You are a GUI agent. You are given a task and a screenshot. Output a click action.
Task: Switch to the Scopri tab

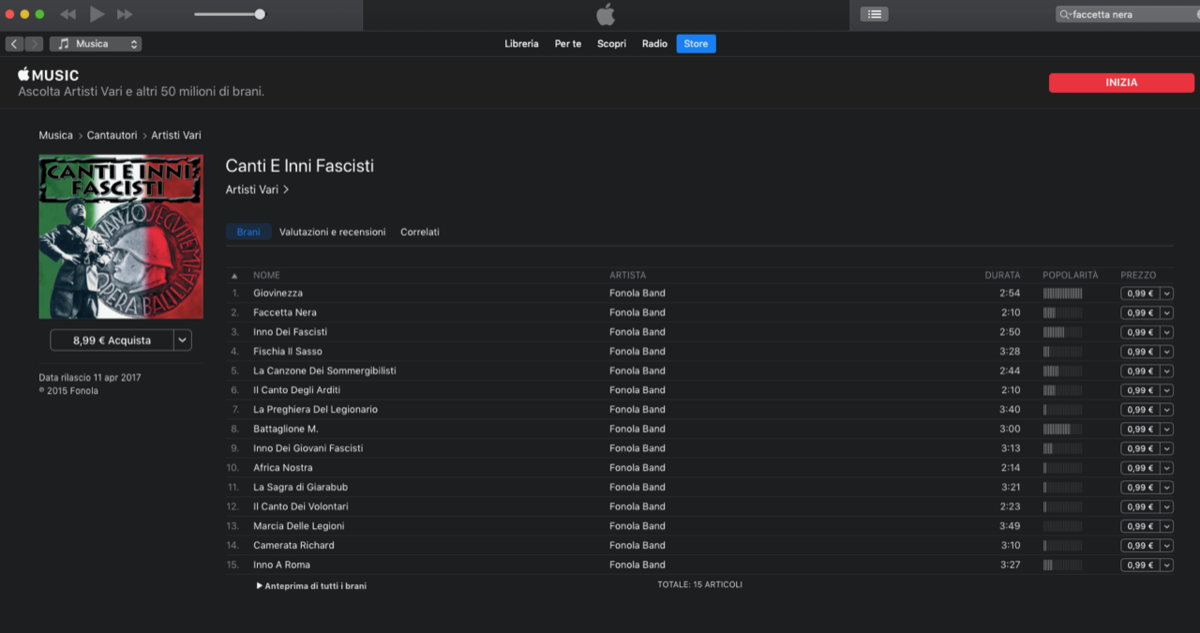pos(612,44)
